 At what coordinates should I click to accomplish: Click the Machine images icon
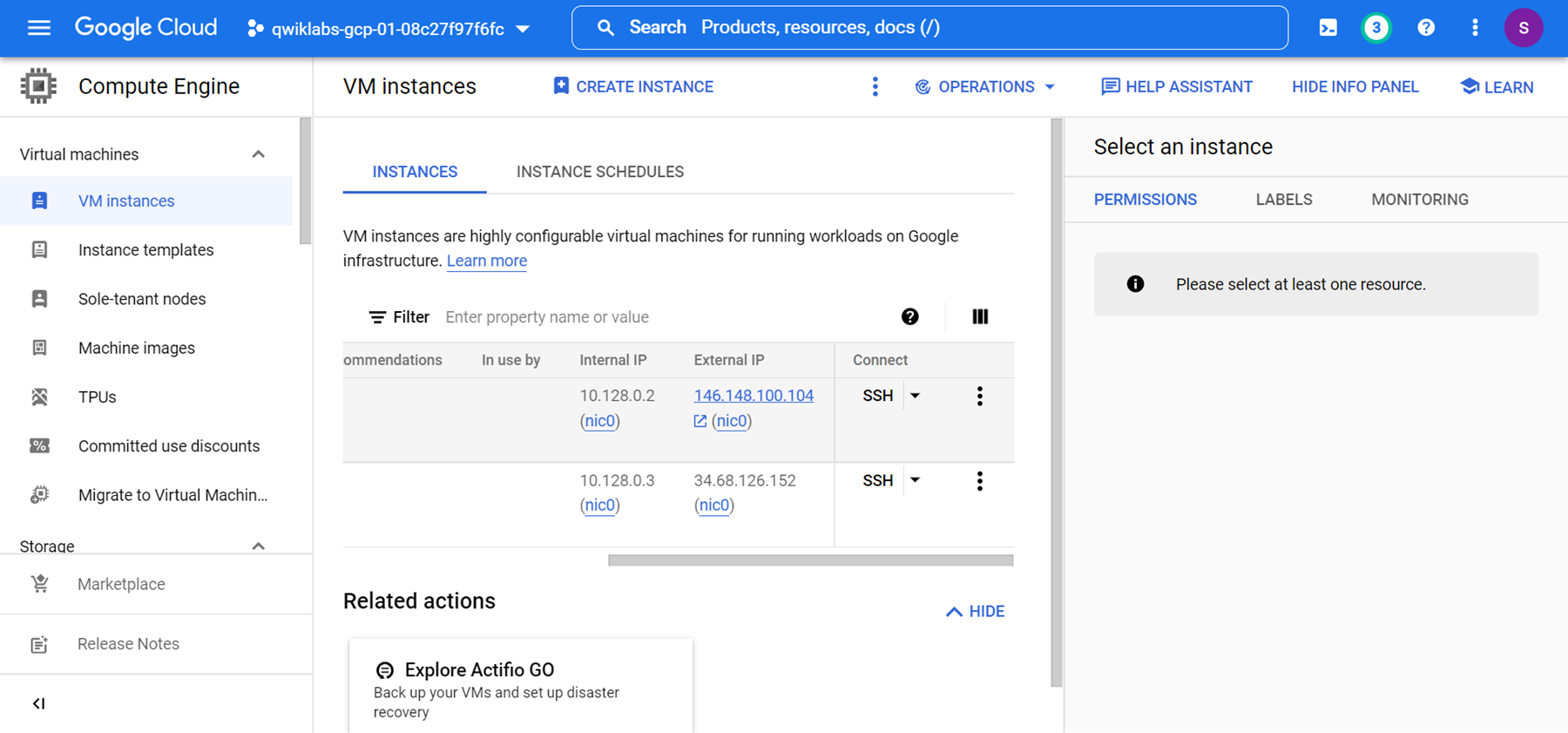(x=39, y=348)
